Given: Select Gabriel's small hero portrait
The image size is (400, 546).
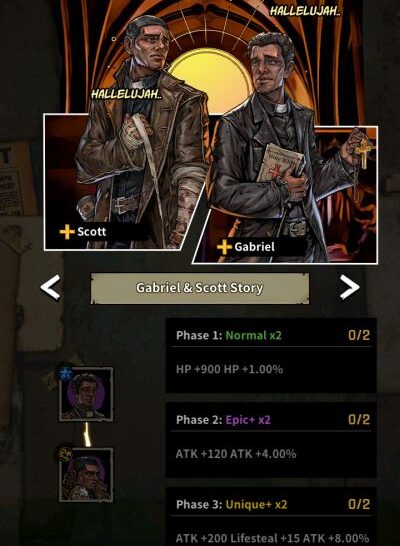Looking at the screenshot, I should [x=86, y=394].
